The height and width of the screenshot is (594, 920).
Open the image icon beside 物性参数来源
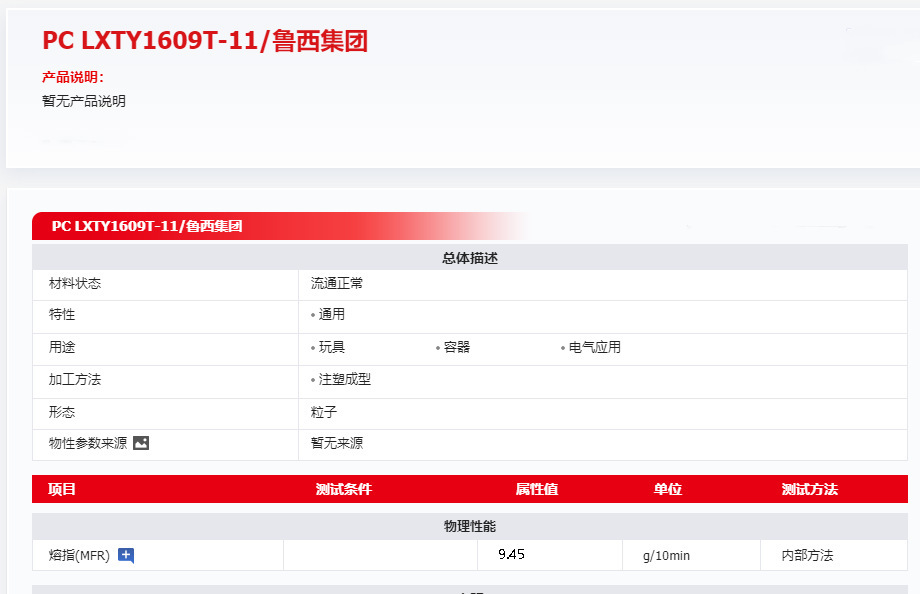click(x=141, y=443)
